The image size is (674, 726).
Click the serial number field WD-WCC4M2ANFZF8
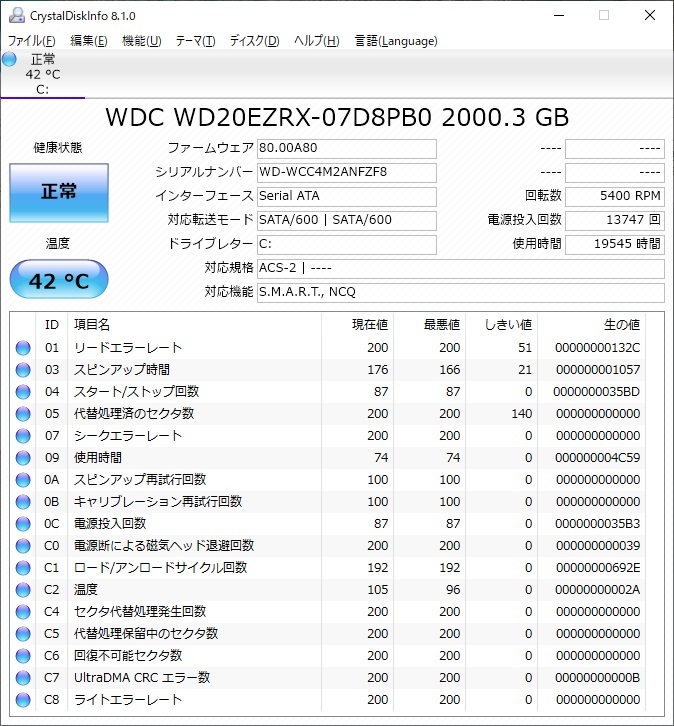coord(347,172)
